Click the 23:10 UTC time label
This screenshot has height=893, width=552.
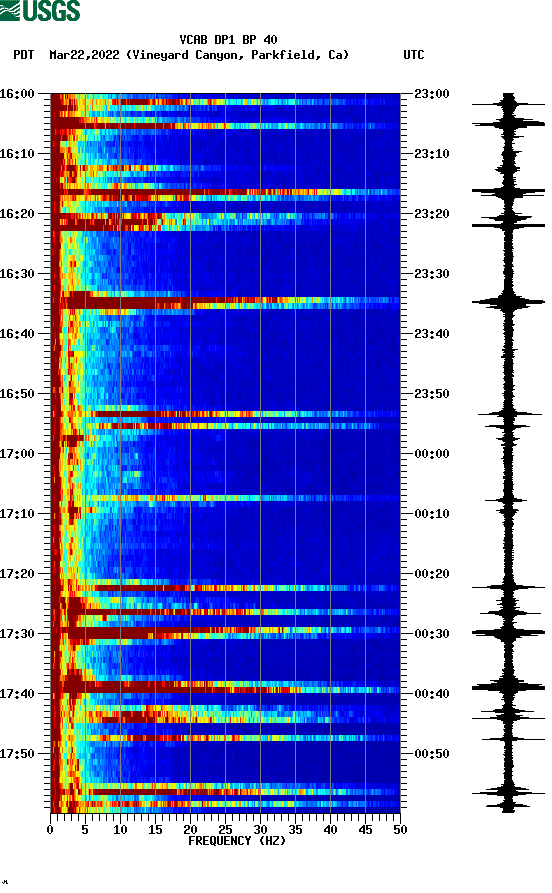coord(432,154)
